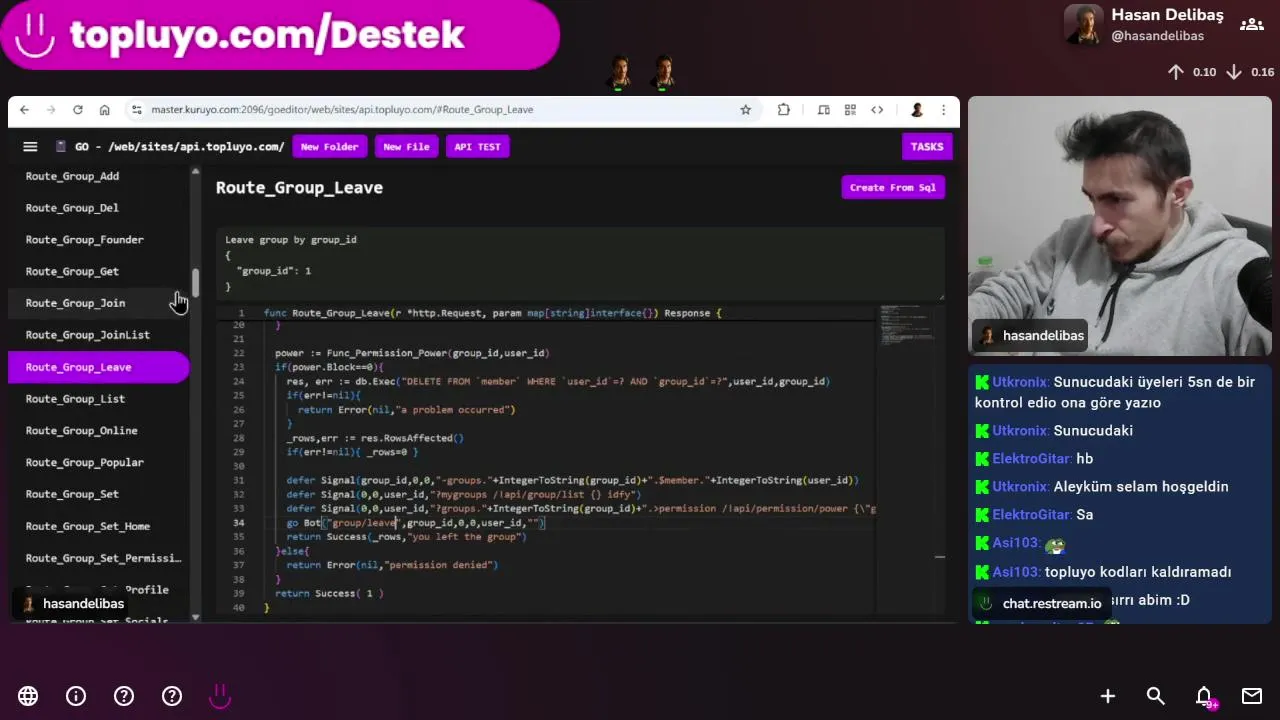Open Route_Group_Get in the sidebar

click(98, 271)
